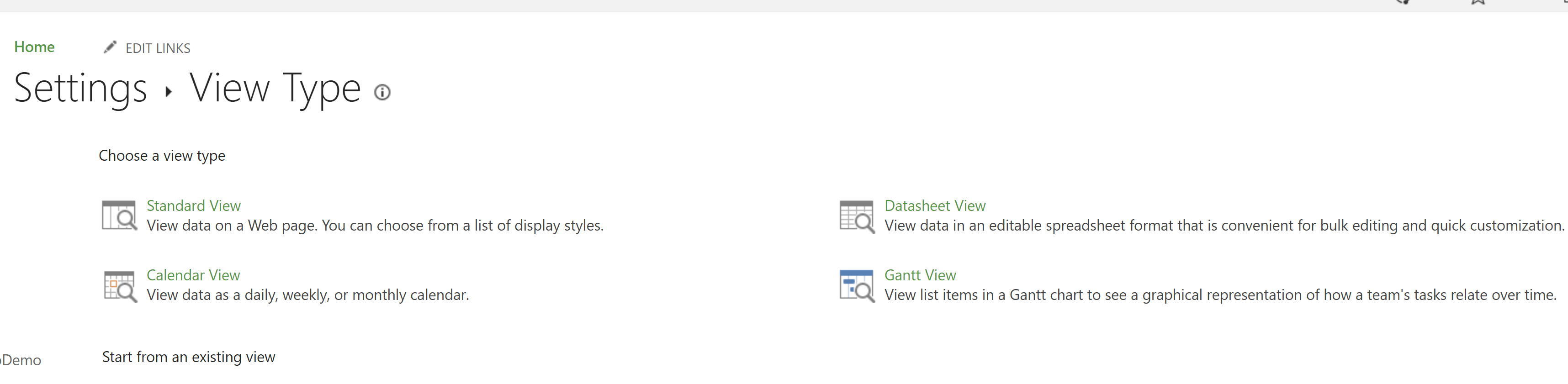Click the Calendar View icon
Image resolution: width=1568 pixels, height=384 pixels.
pyautogui.click(x=119, y=286)
